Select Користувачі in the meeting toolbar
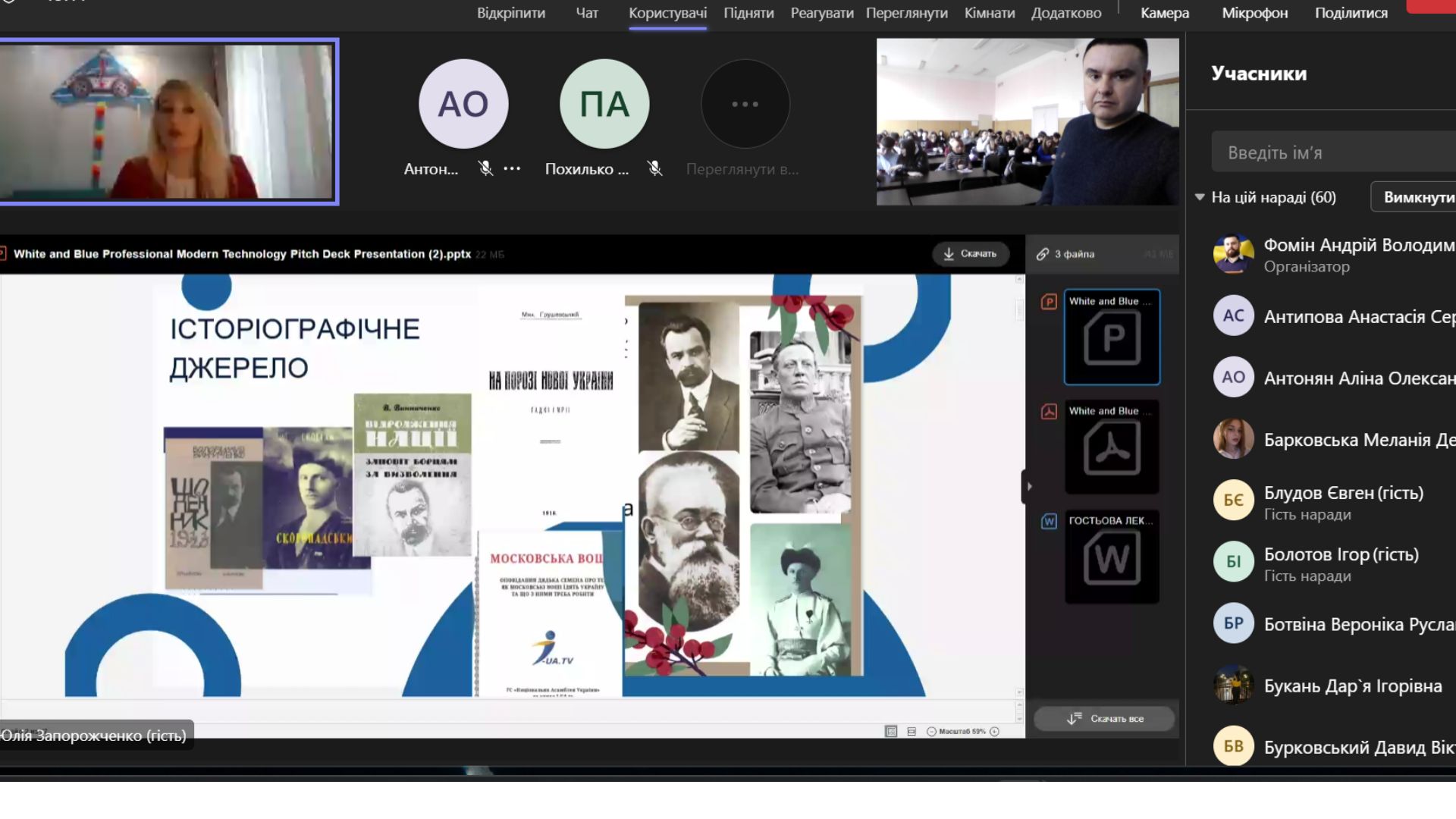This screenshot has width=1456, height=819. (x=667, y=13)
